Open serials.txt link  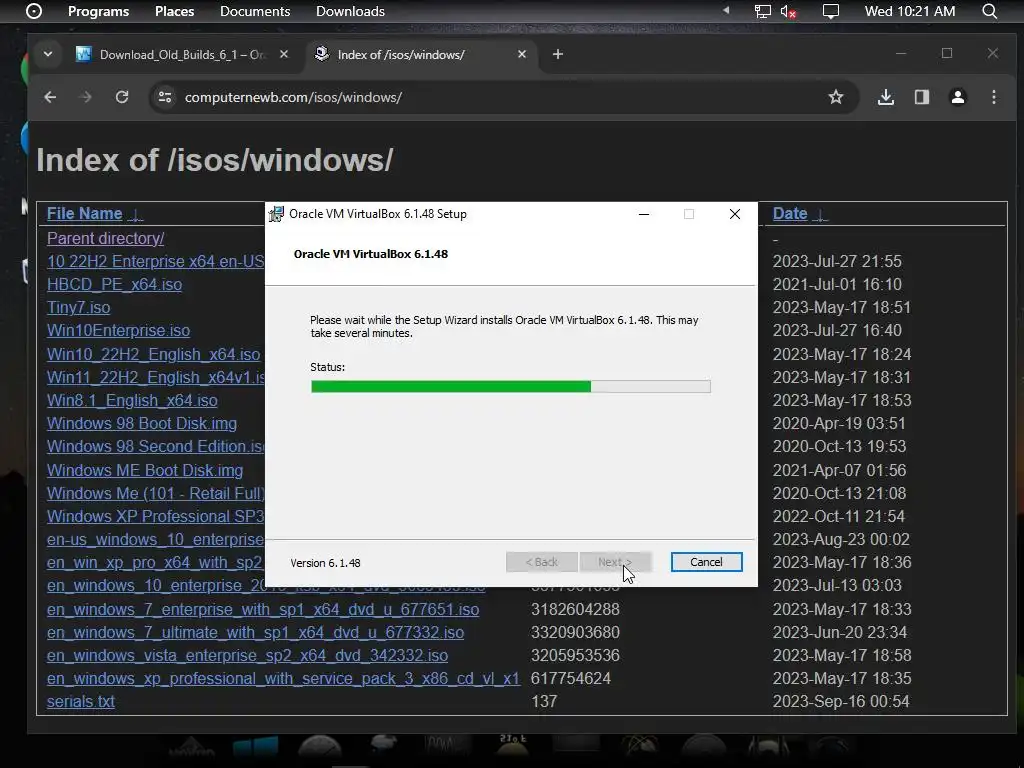click(x=80, y=701)
